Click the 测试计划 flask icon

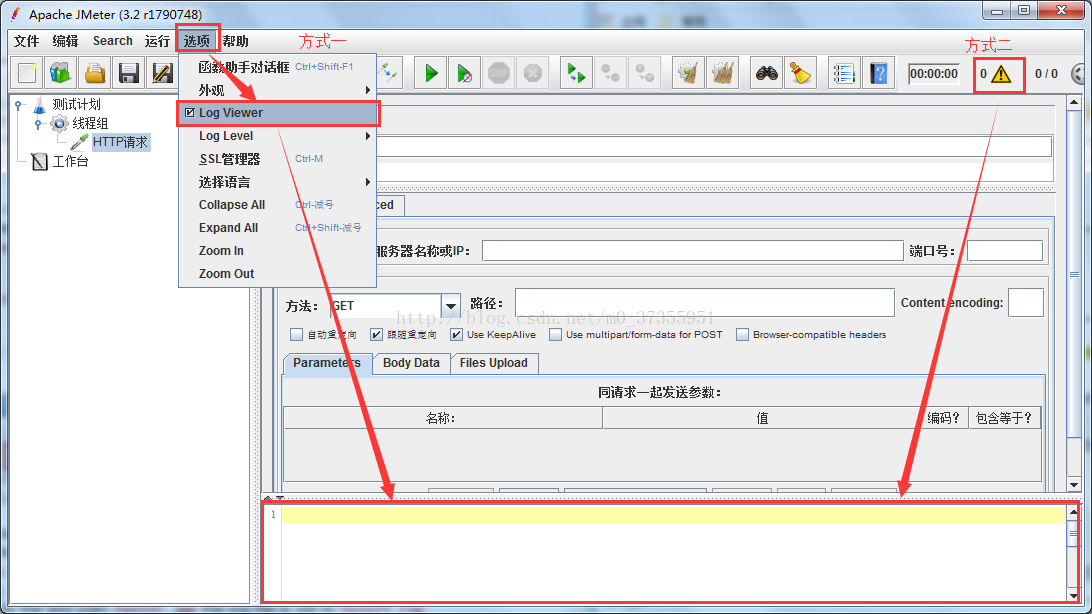[x=40, y=105]
